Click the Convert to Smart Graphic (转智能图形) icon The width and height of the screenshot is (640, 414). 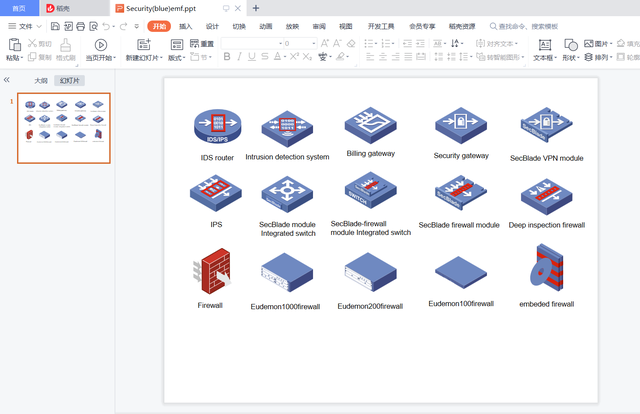[481, 57]
